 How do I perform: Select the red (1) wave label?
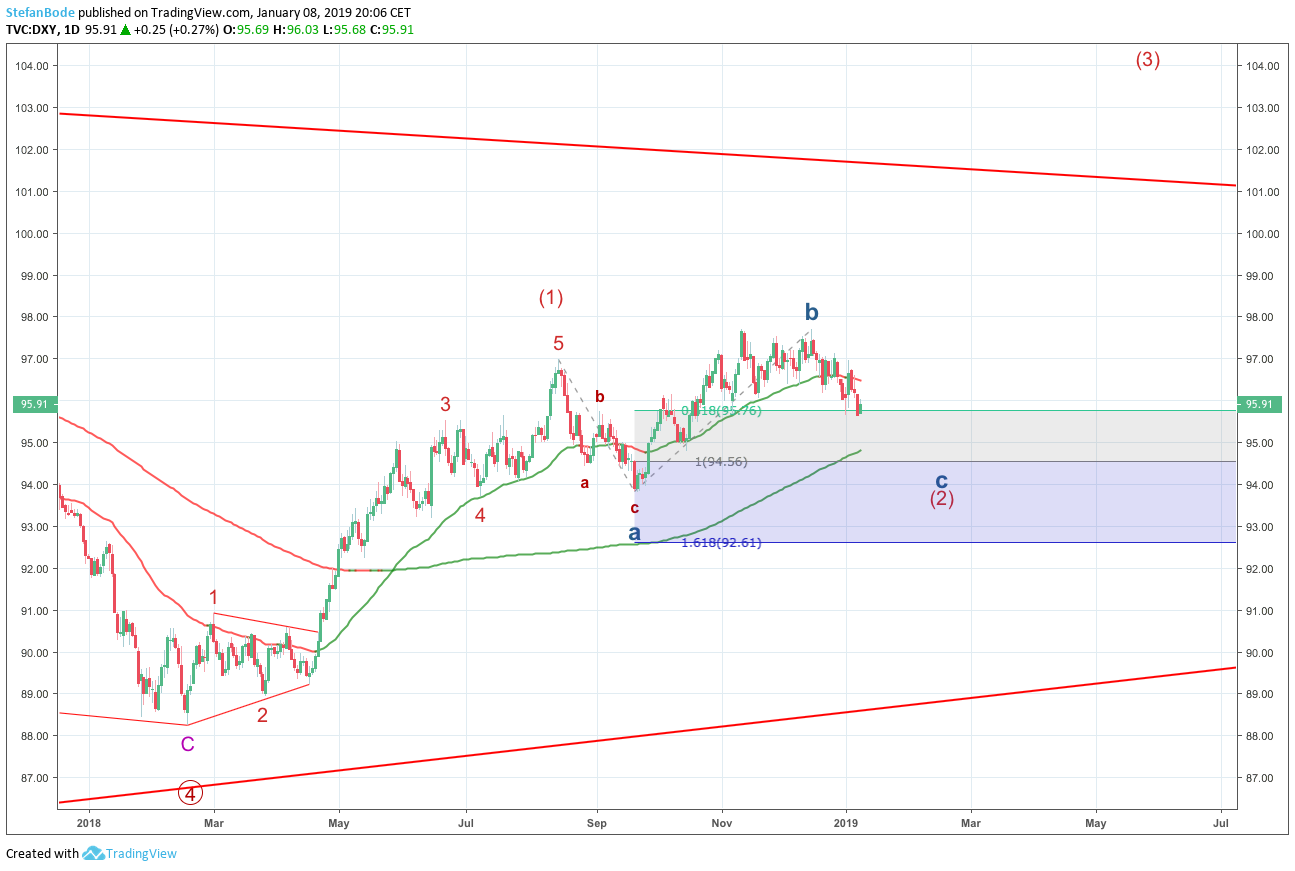pyautogui.click(x=551, y=297)
